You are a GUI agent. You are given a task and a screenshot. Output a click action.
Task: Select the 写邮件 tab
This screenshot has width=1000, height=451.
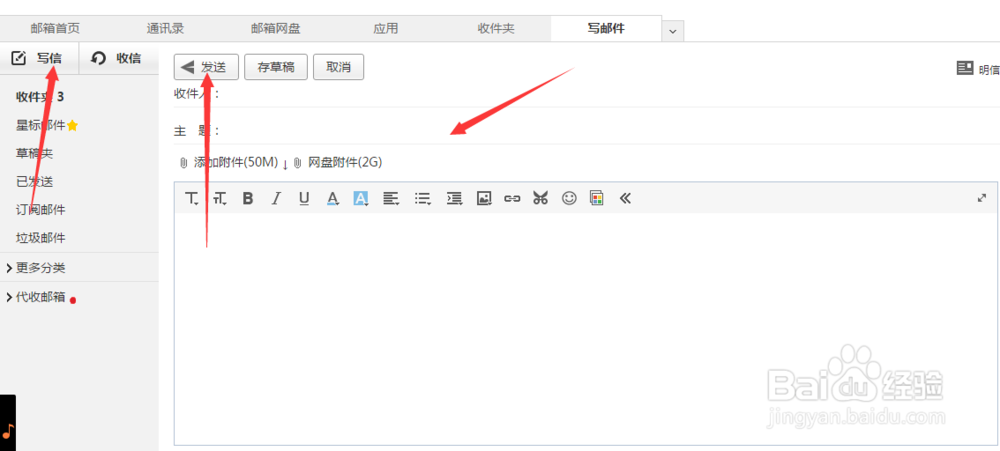[x=606, y=28]
